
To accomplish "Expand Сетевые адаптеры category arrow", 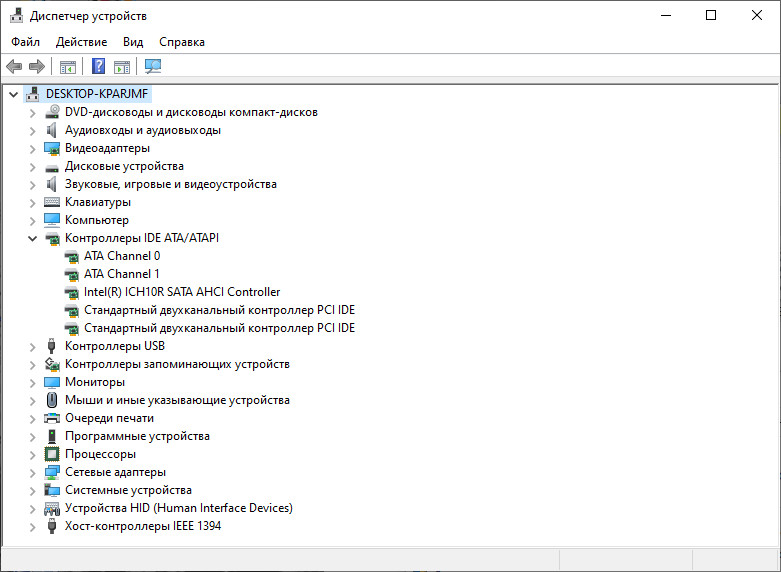I will tap(32, 473).
